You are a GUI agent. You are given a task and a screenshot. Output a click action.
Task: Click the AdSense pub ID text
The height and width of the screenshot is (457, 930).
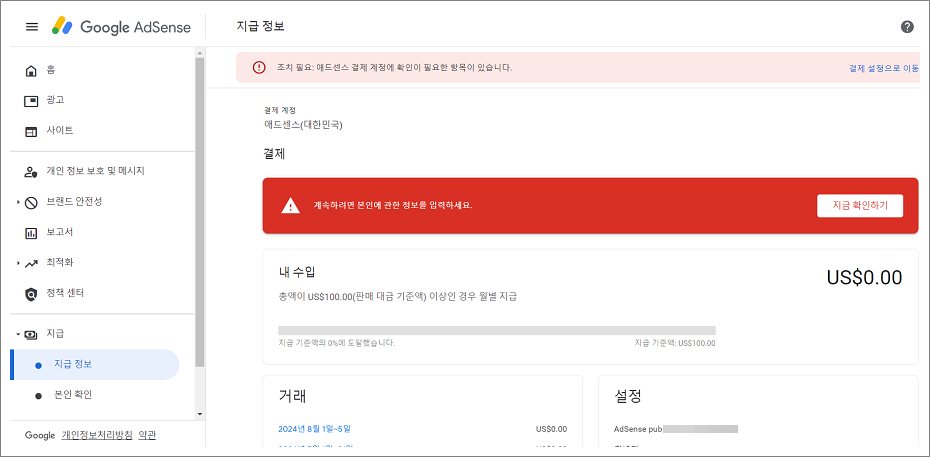click(638, 429)
